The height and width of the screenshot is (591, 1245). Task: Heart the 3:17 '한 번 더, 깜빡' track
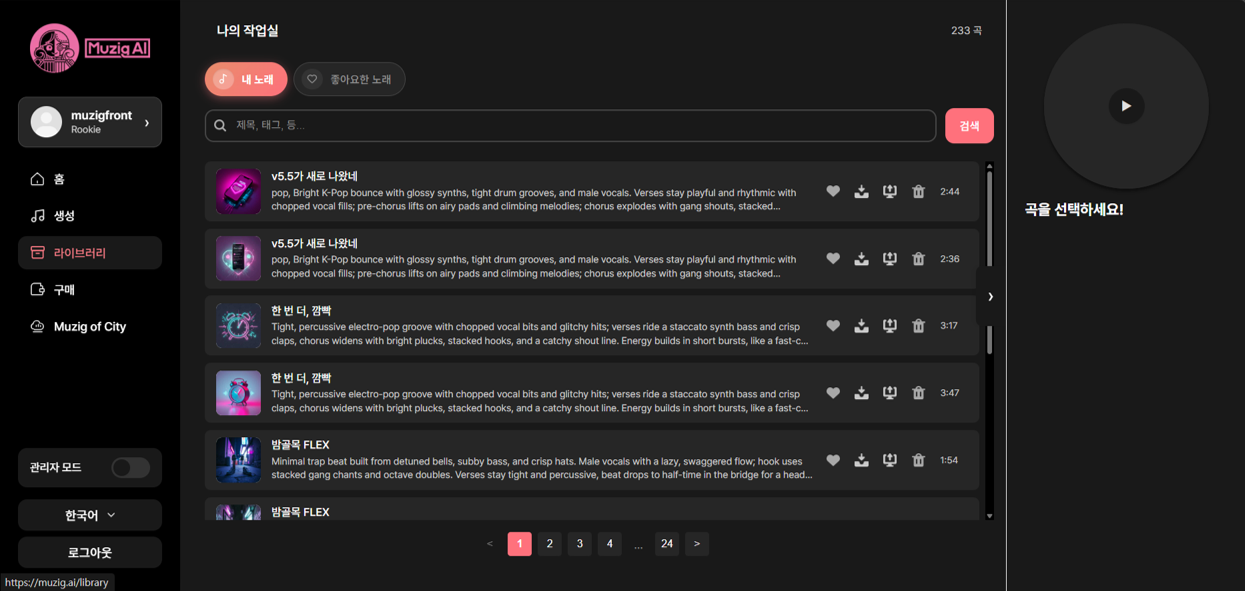coord(833,325)
